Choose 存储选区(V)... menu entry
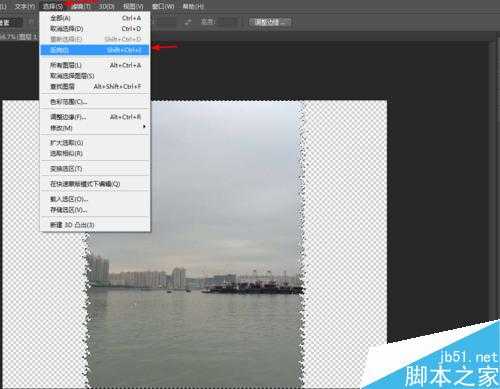This screenshot has height=389, width=500. [95, 210]
